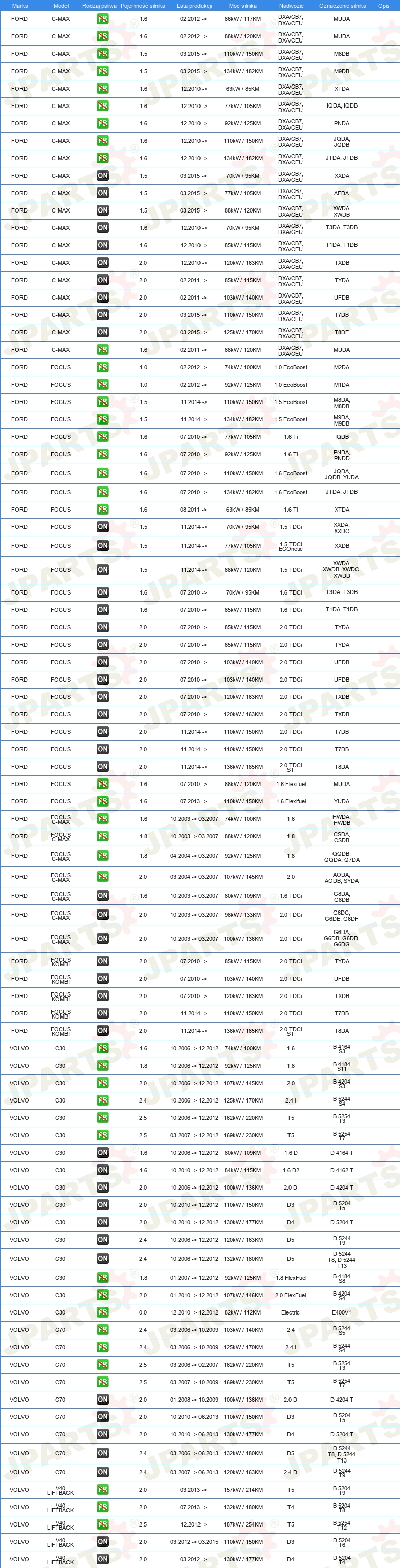Click the ON diesel icon in the 98kW / 133KM row
Viewport: 400px width, 1568px height.
point(103,915)
